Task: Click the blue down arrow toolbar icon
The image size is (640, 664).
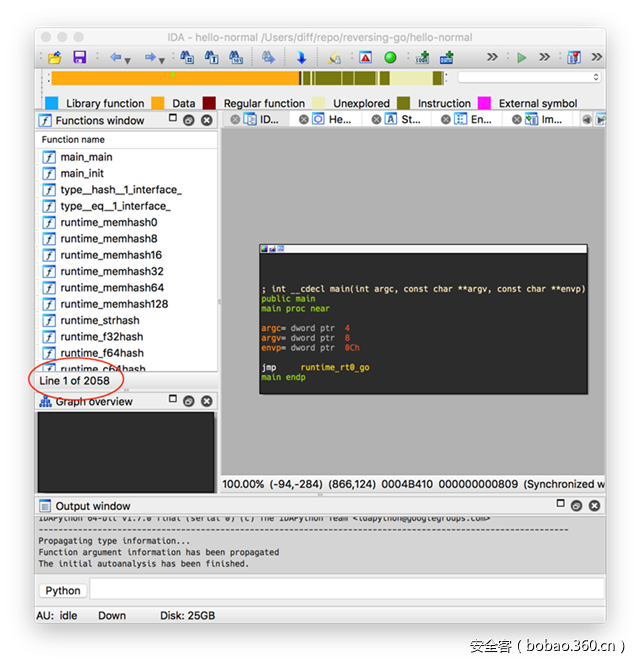Action: click(301, 58)
